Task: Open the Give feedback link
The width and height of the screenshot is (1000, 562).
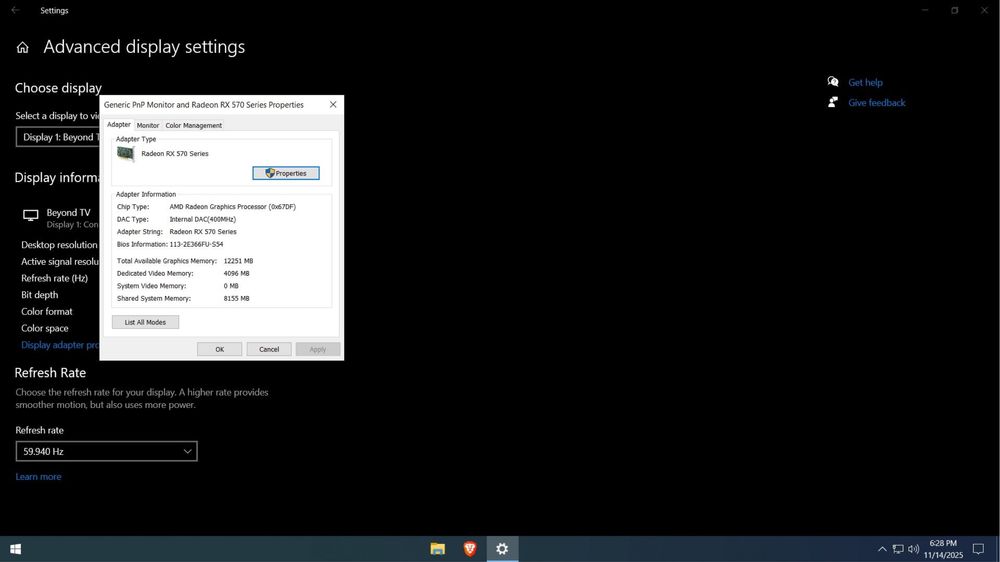Action: click(x=877, y=103)
